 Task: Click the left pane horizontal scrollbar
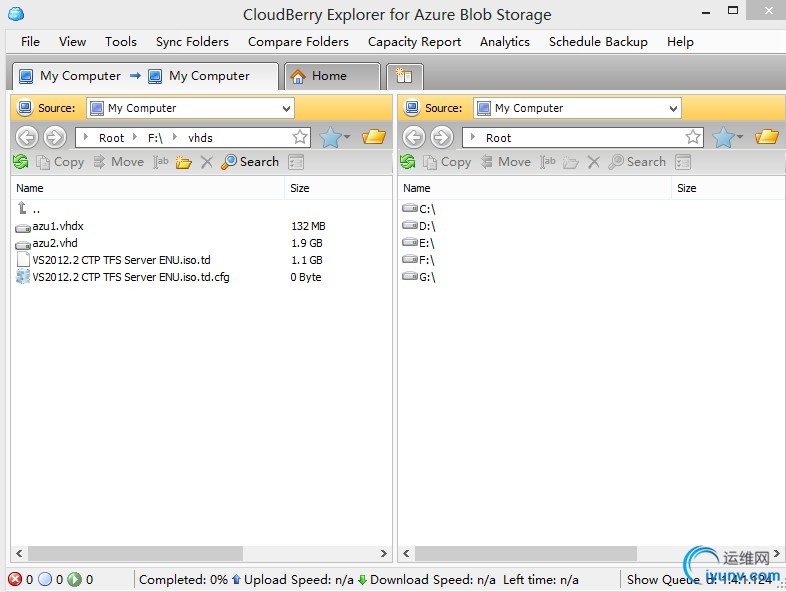135,553
